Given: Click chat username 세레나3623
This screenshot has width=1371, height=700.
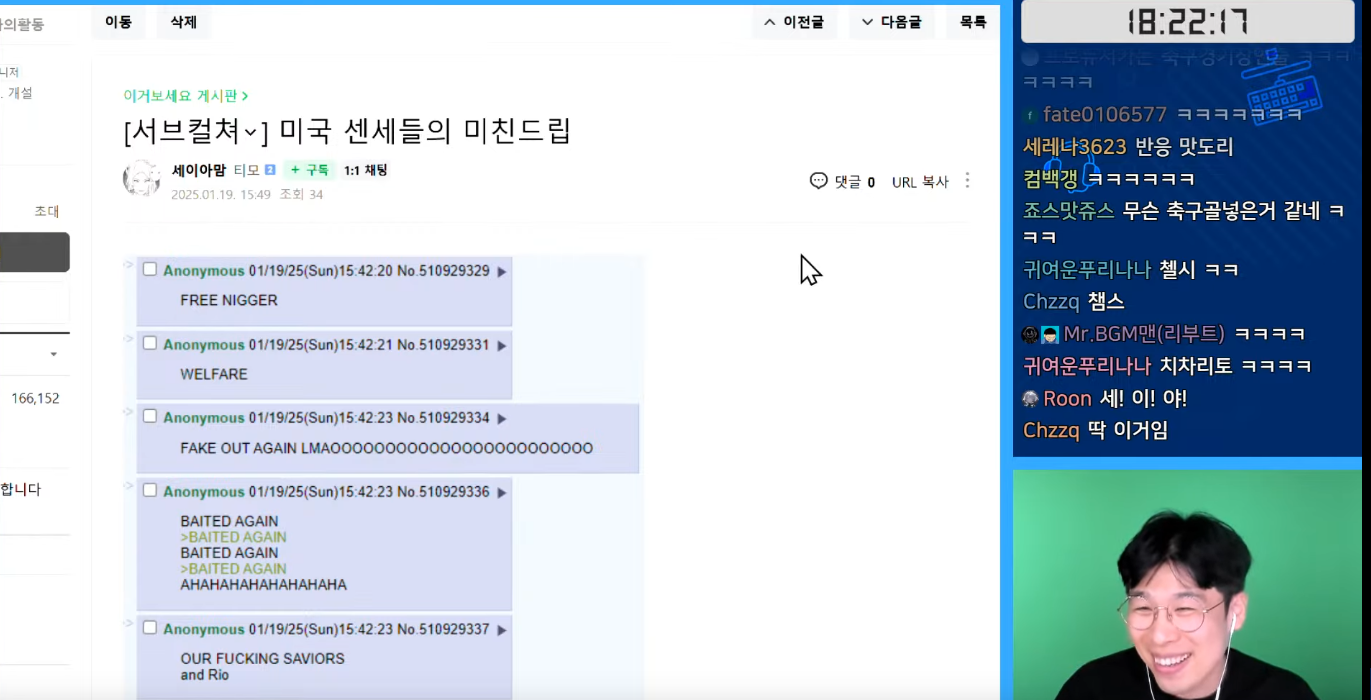Looking at the screenshot, I should coord(1075,147).
